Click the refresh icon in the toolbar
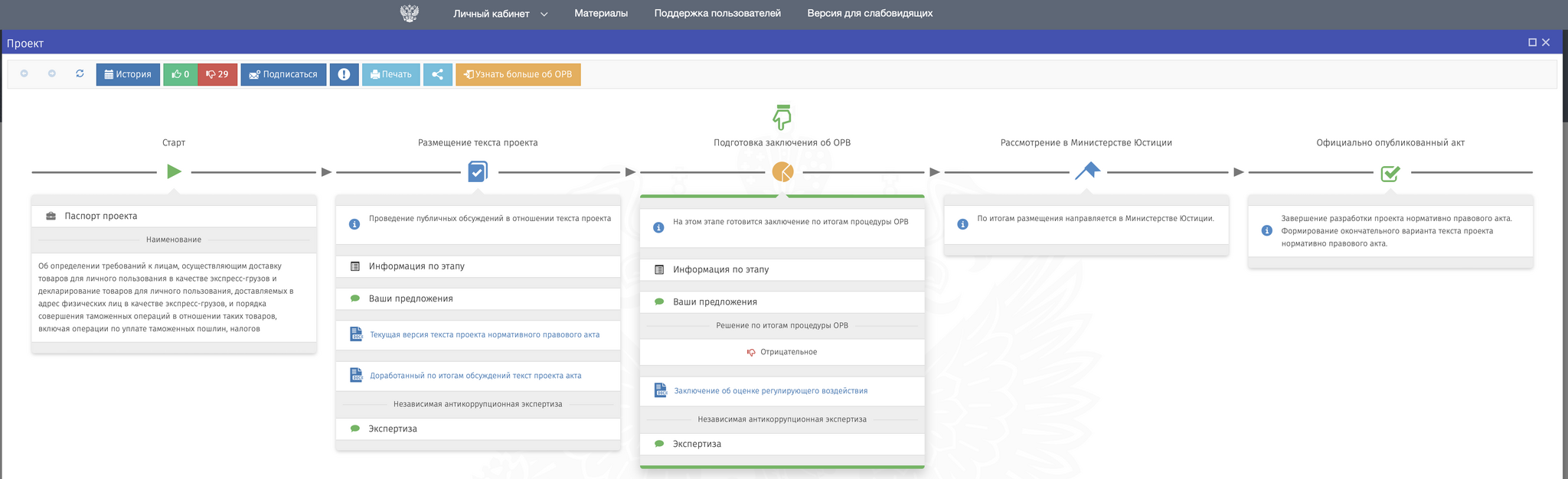Image resolution: width=1568 pixels, height=479 pixels. [x=80, y=73]
